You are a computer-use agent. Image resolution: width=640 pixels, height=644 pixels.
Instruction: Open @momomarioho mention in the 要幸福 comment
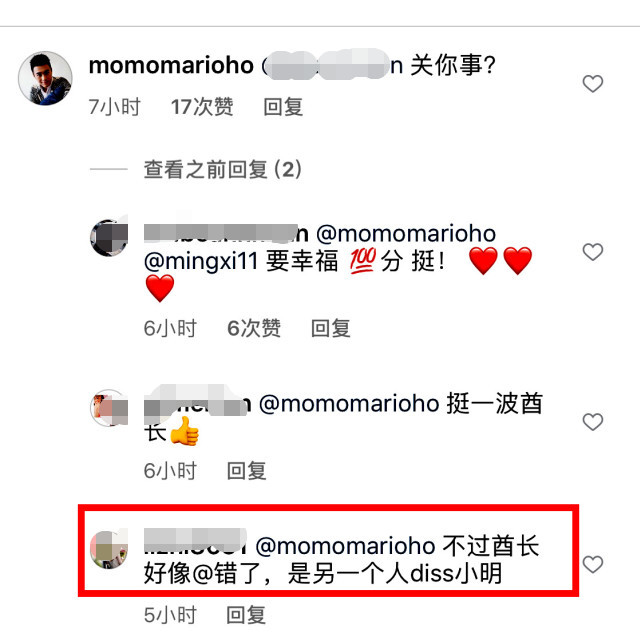(406, 234)
